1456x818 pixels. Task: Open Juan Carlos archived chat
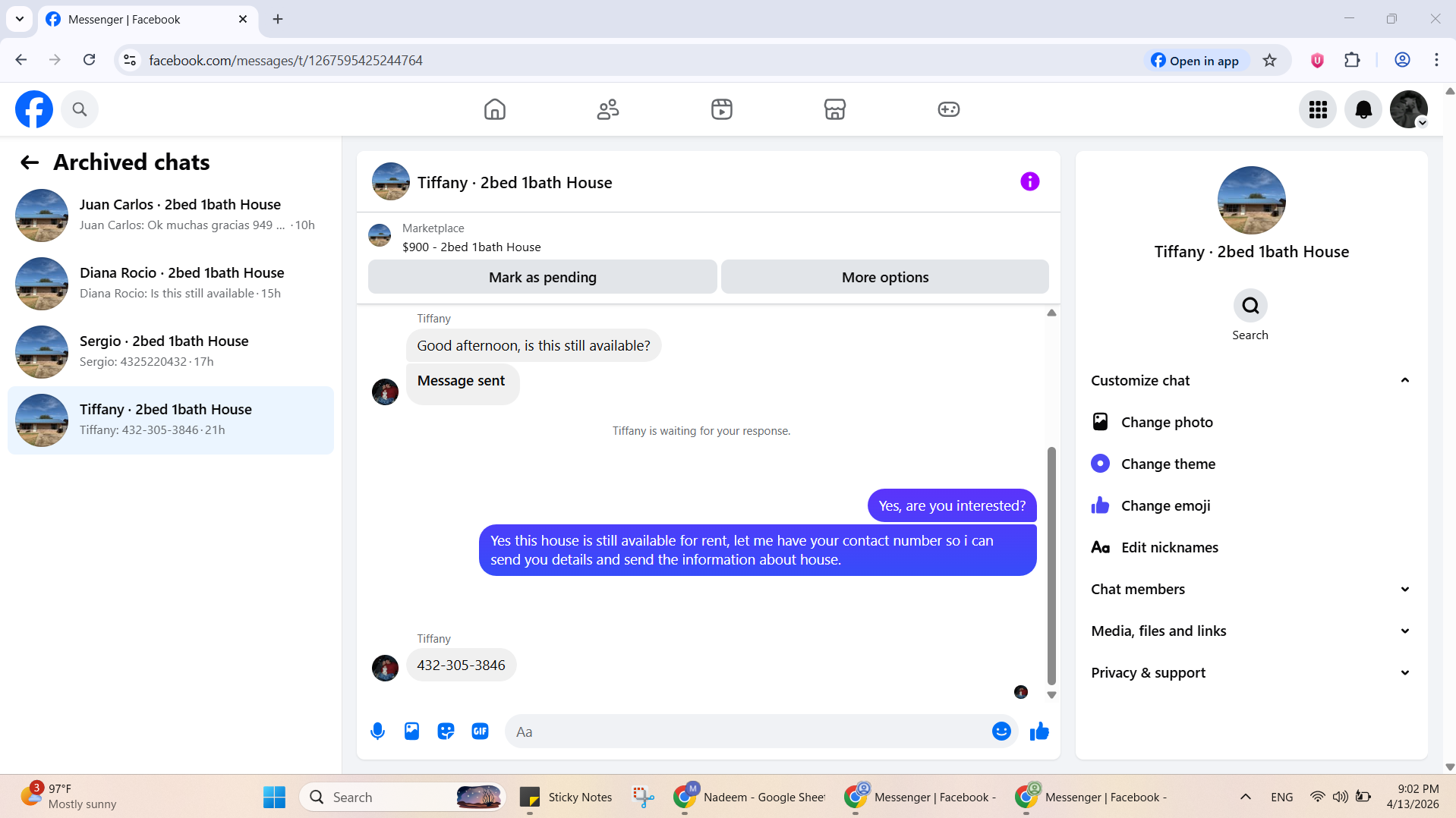tap(171, 216)
